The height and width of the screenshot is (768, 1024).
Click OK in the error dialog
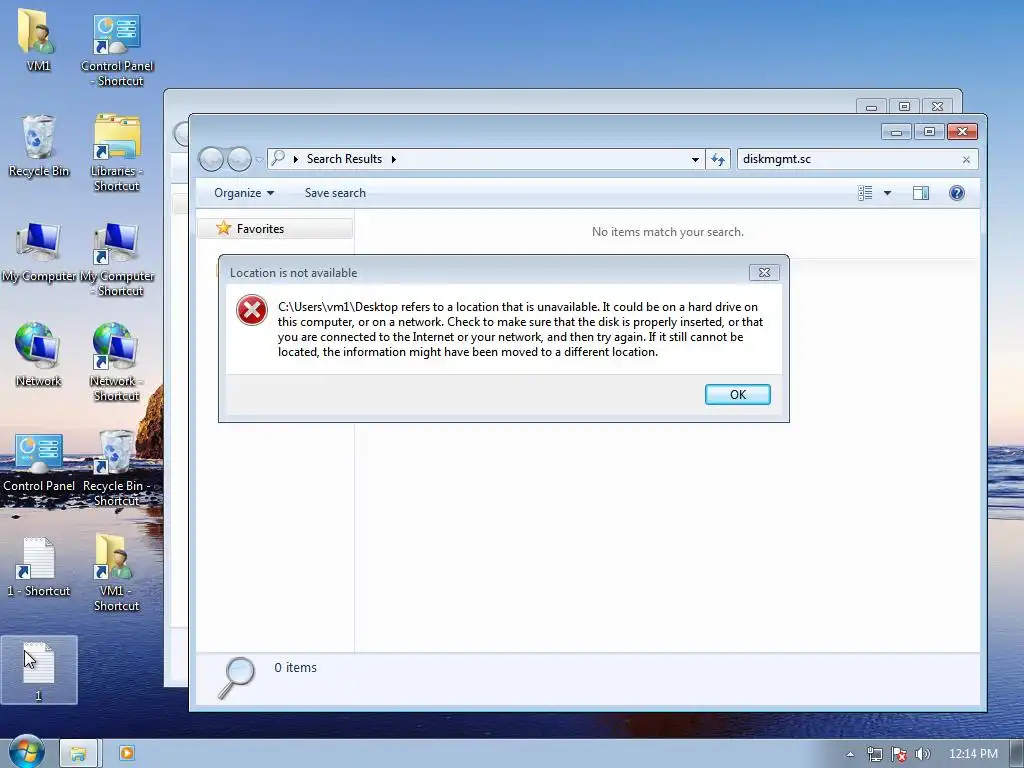[x=737, y=394]
